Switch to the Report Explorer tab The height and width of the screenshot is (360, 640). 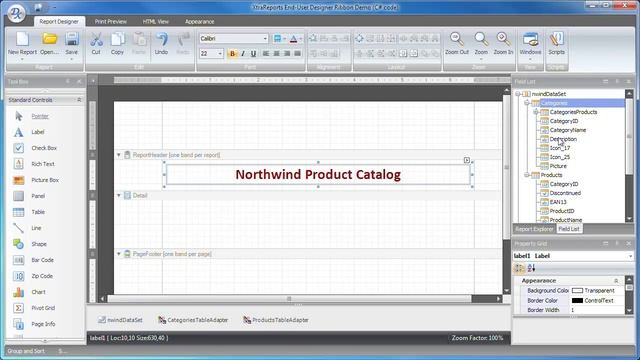(x=534, y=229)
